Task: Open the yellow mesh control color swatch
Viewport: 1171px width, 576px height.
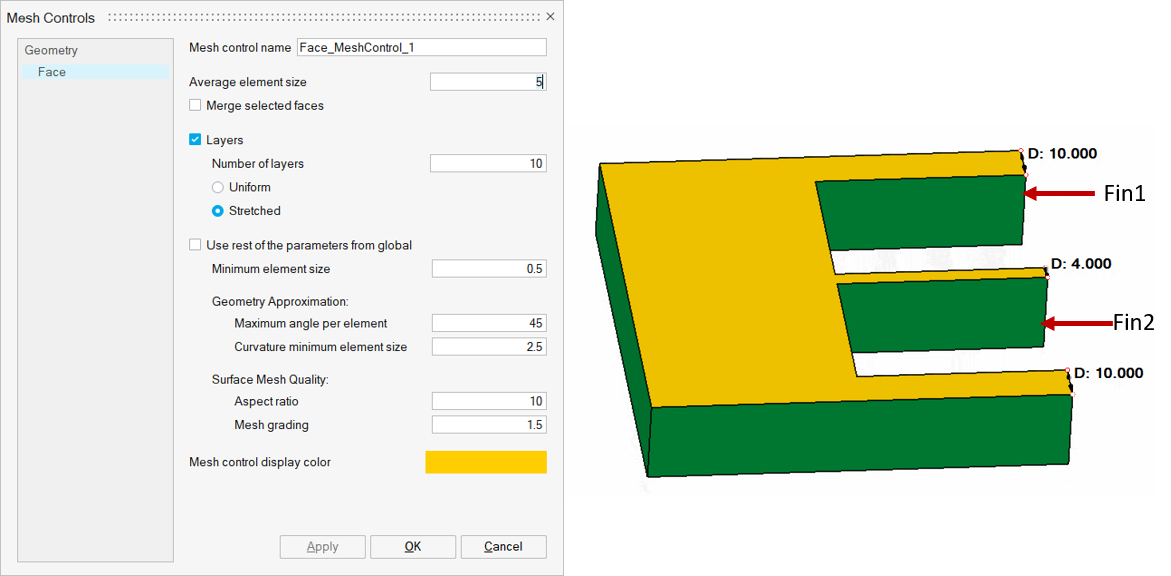Action: point(486,462)
